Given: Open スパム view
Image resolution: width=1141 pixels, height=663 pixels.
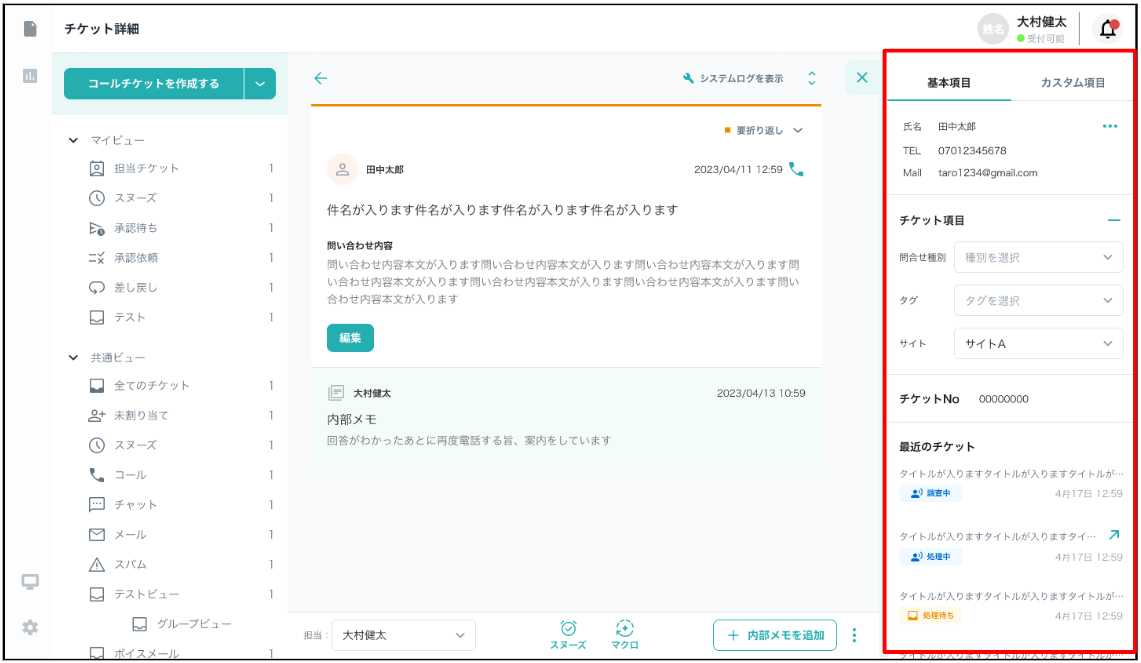Looking at the screenshot, I should pyautogui.click(x=180, y=564).
